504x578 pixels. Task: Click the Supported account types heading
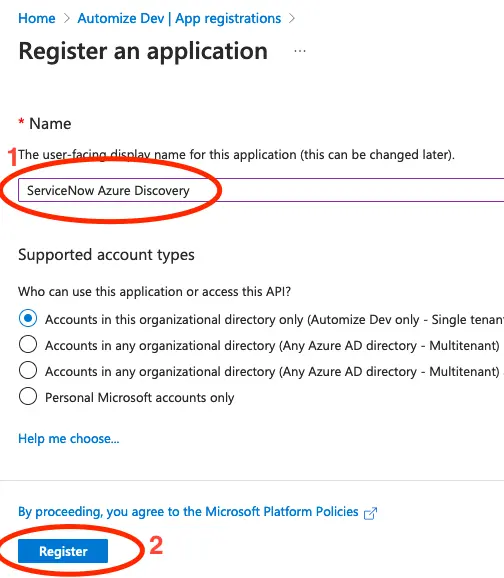point(106,255)
